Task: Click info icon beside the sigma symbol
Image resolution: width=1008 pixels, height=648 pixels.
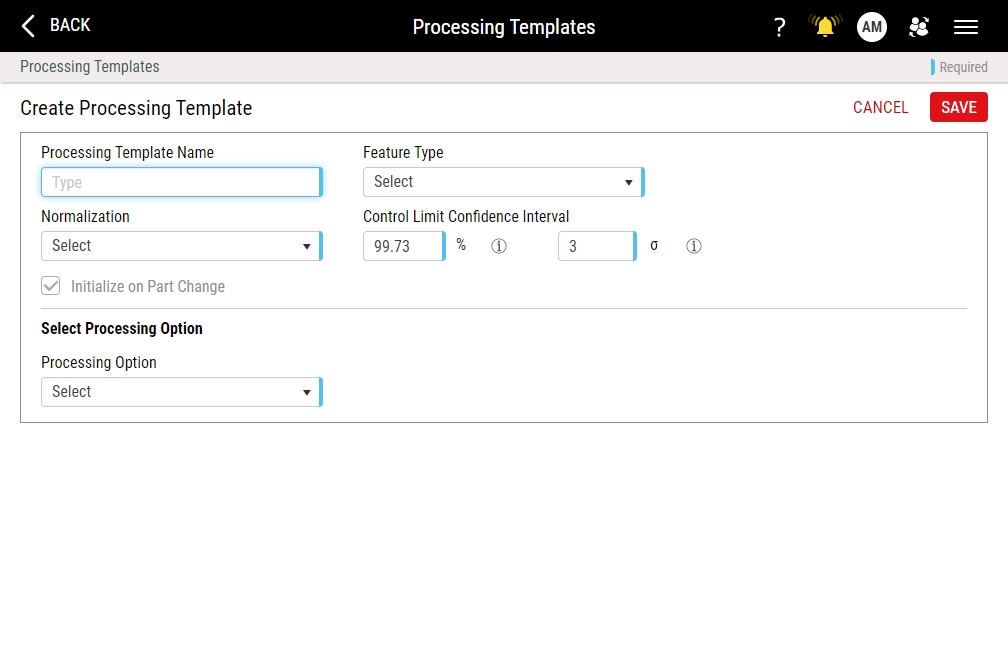Action: [x=694, y=246]
